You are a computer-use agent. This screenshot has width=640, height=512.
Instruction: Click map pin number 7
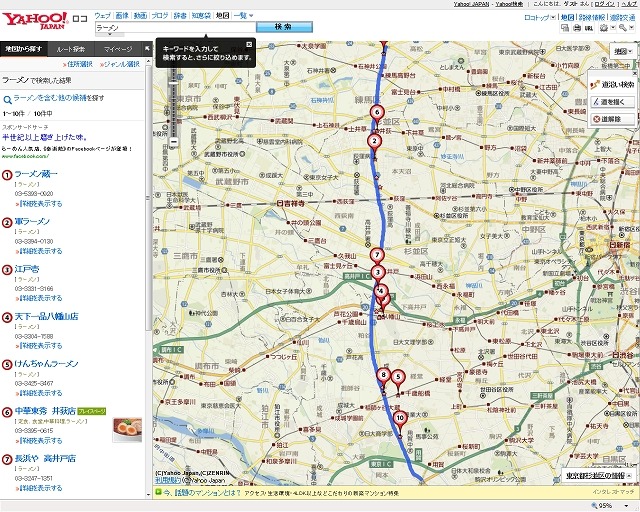click(x=377, y=256)
